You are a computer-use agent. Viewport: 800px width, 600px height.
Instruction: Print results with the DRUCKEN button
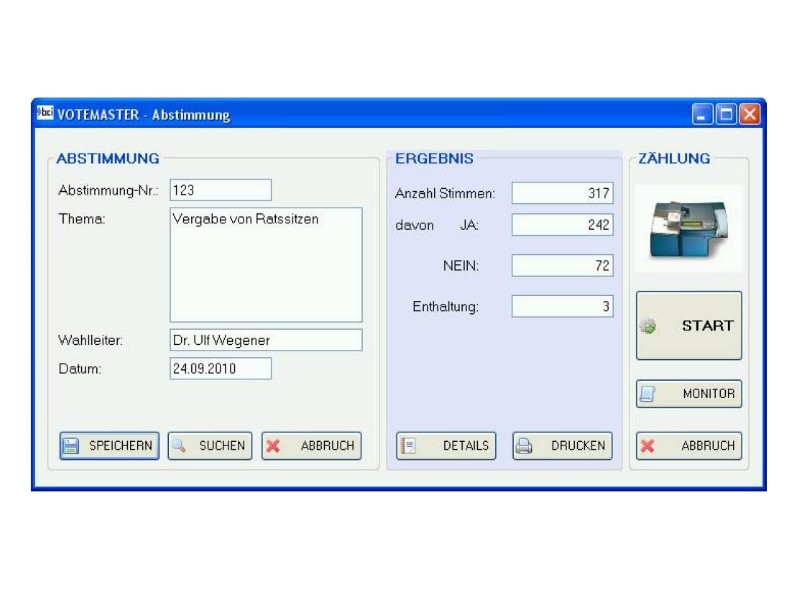click(562, 446)
